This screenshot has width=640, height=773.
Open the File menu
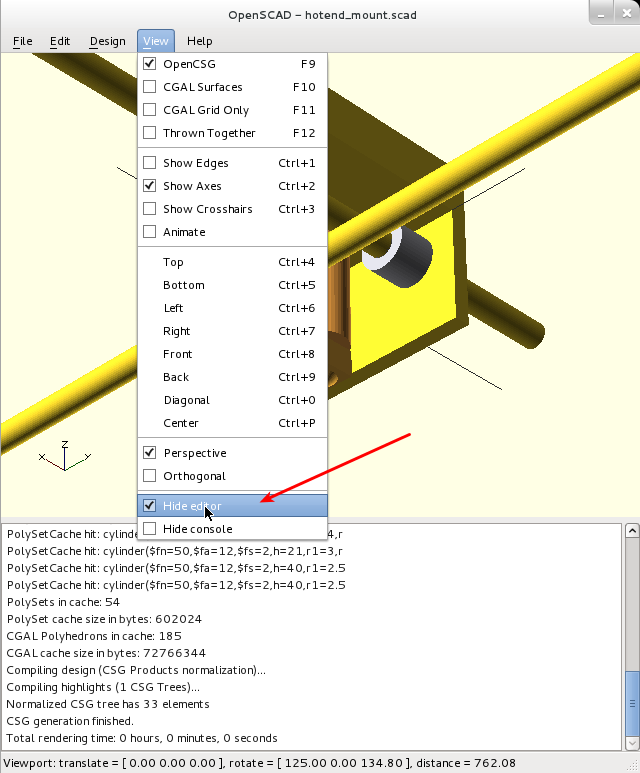(23, 41)
